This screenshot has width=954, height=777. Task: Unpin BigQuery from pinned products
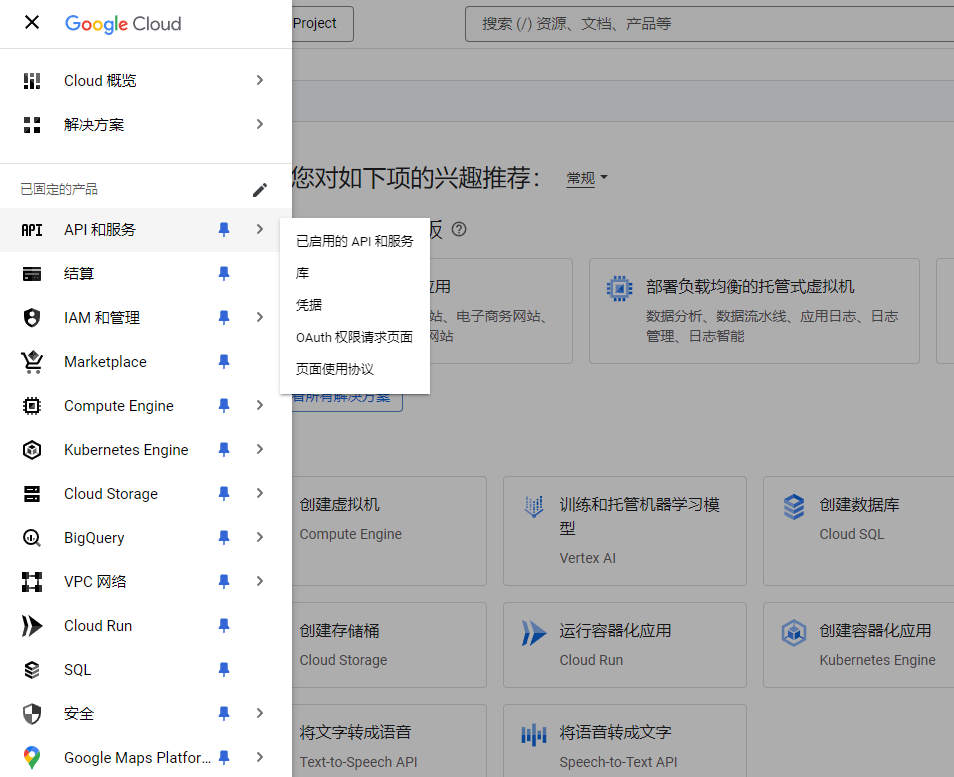pos(224,537)
